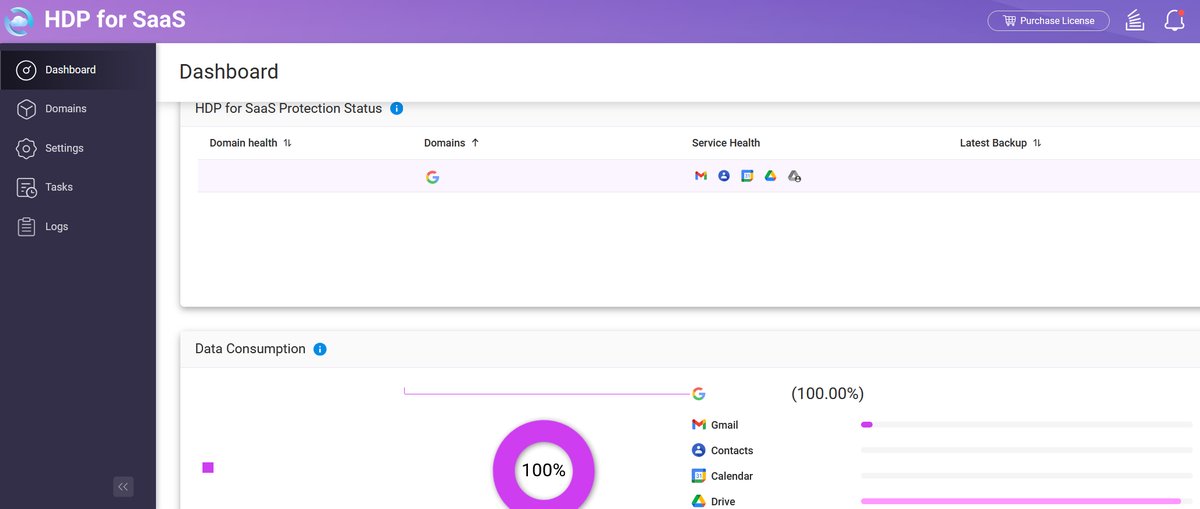
Task: Click the grey Shared Drive icon in Service Health
Action: coord(794,176)
